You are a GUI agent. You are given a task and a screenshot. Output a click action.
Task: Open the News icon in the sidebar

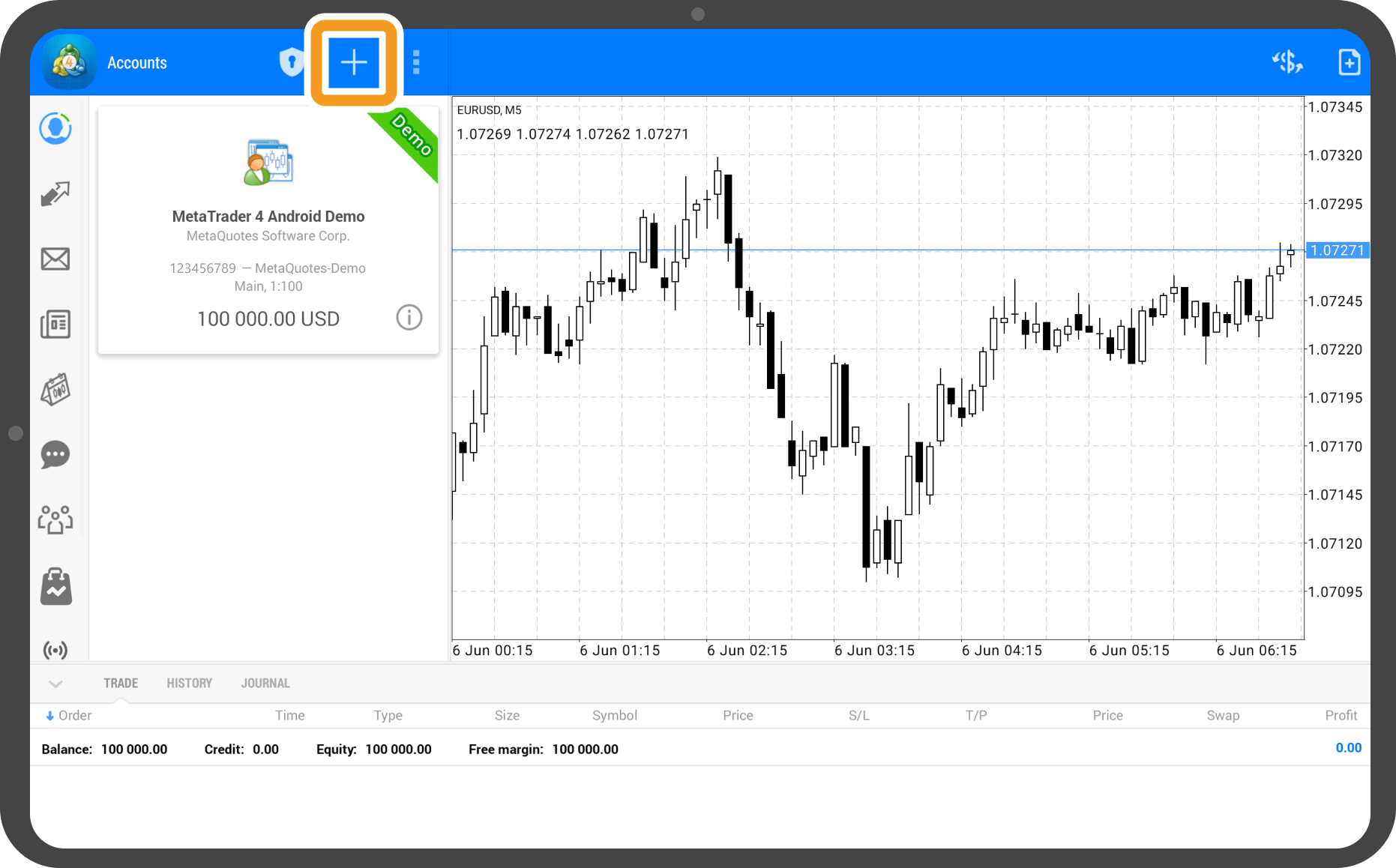point(55,325)
